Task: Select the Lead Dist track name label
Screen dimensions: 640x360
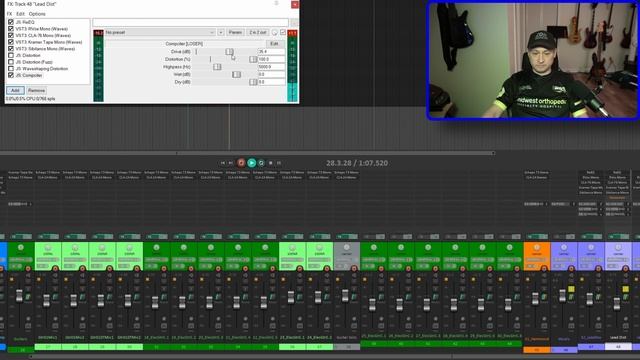Action: pos(618,338)
